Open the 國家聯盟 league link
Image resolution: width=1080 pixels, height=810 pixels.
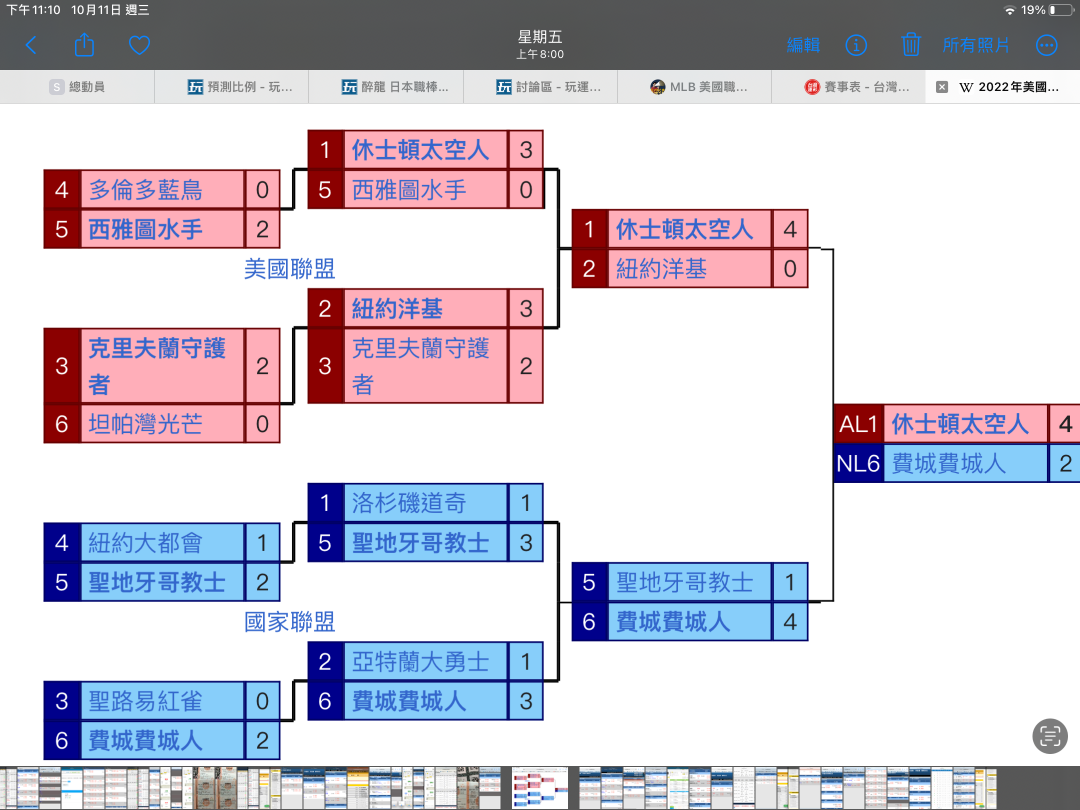[289, 622]
